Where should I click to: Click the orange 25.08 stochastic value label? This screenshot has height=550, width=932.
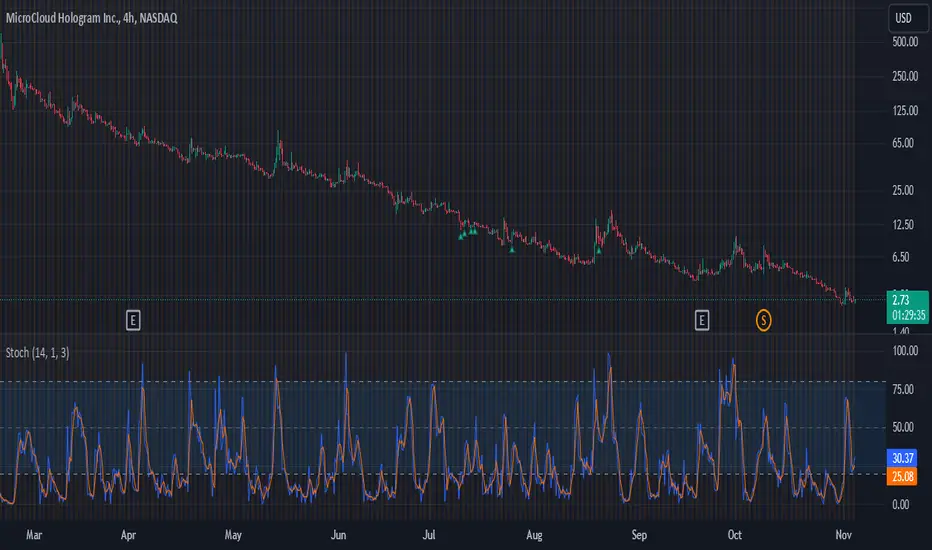pyautogui.click(x=902, y=477)
